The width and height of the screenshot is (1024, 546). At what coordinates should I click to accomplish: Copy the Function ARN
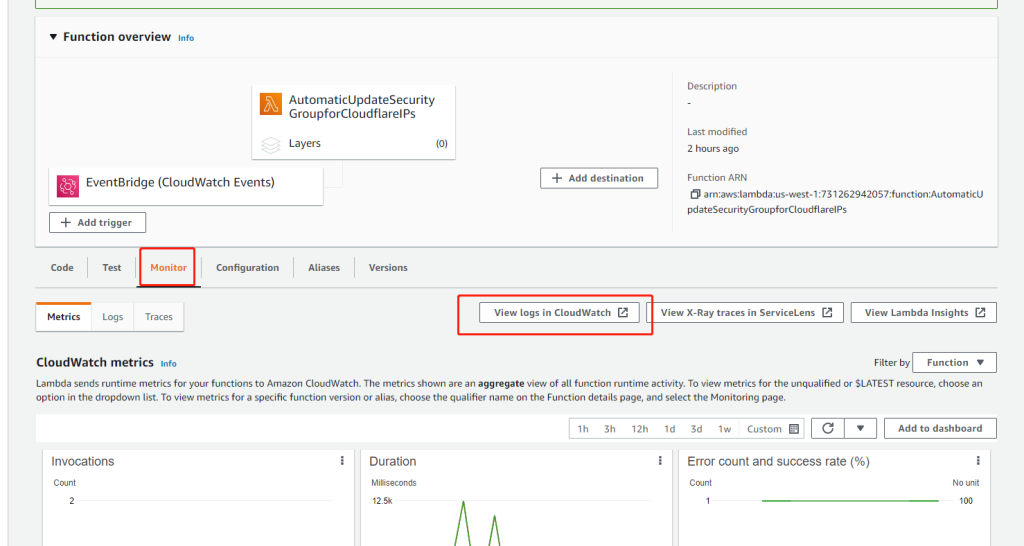(x=695, y=194)
